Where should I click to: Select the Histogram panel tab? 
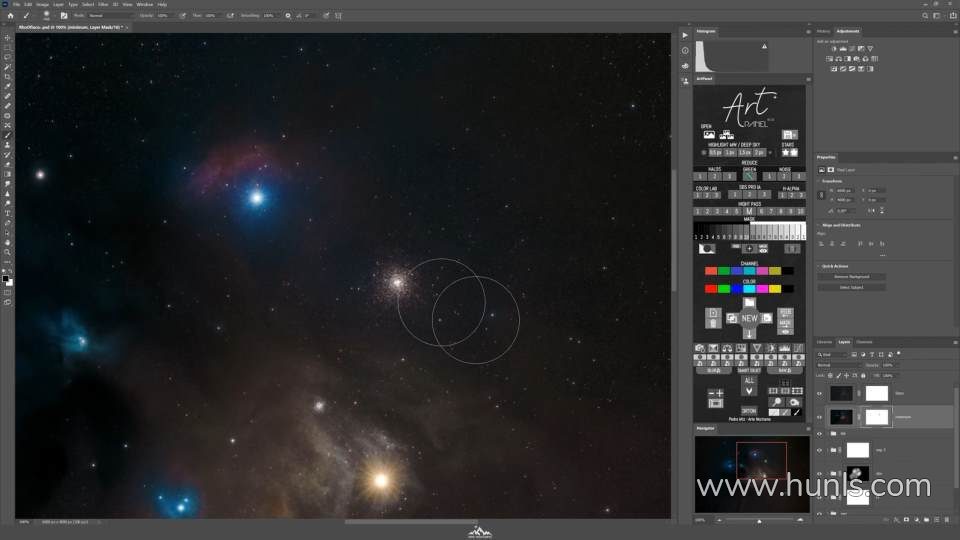click(706, 31)
